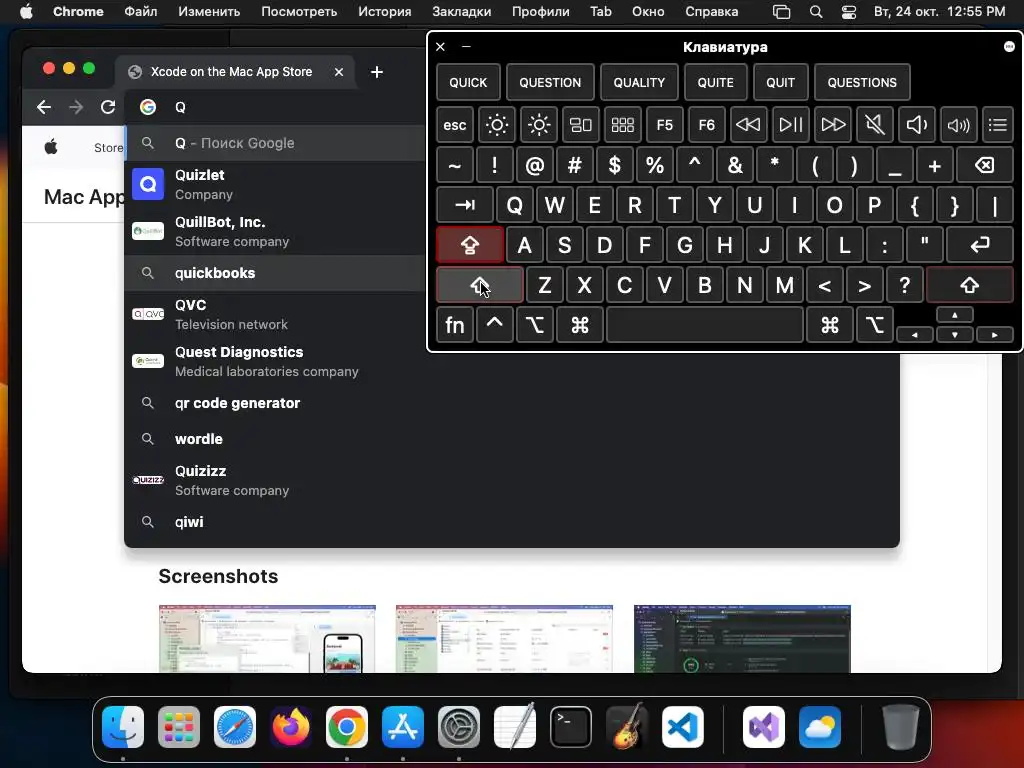Viewport: 1024px width, 768px height.
Task: Toggle the caps lock key
Action: [x=470, y=245]
